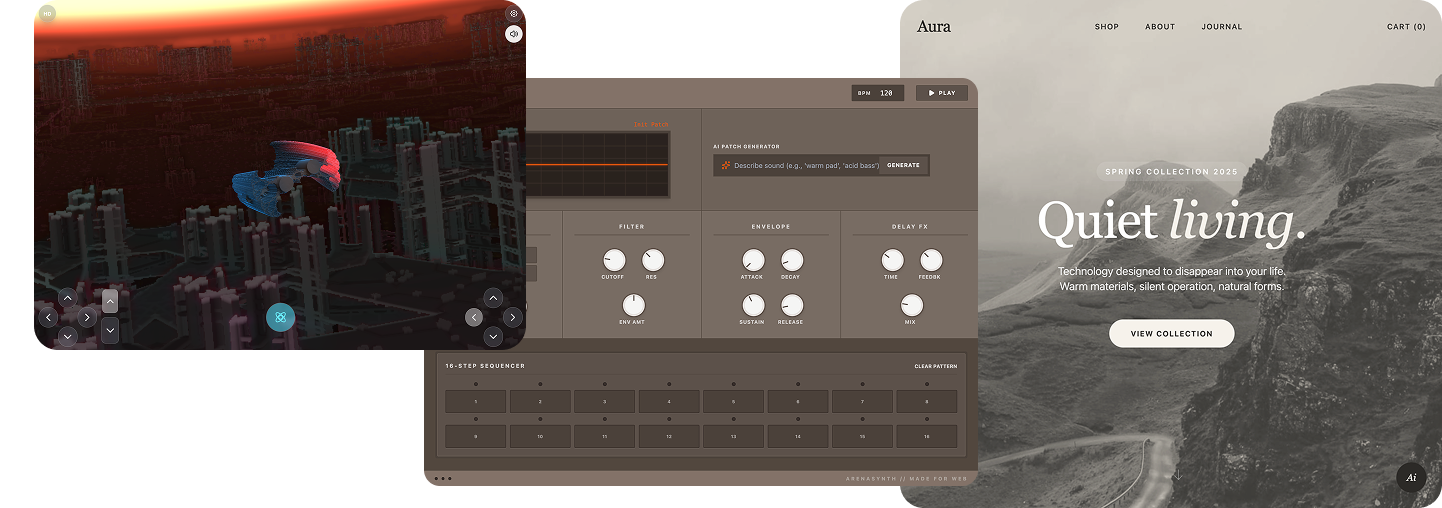This screenshot has height=508, width=1442.
Task: Open the game settings gear icon
Action: [x=513, y=14]
